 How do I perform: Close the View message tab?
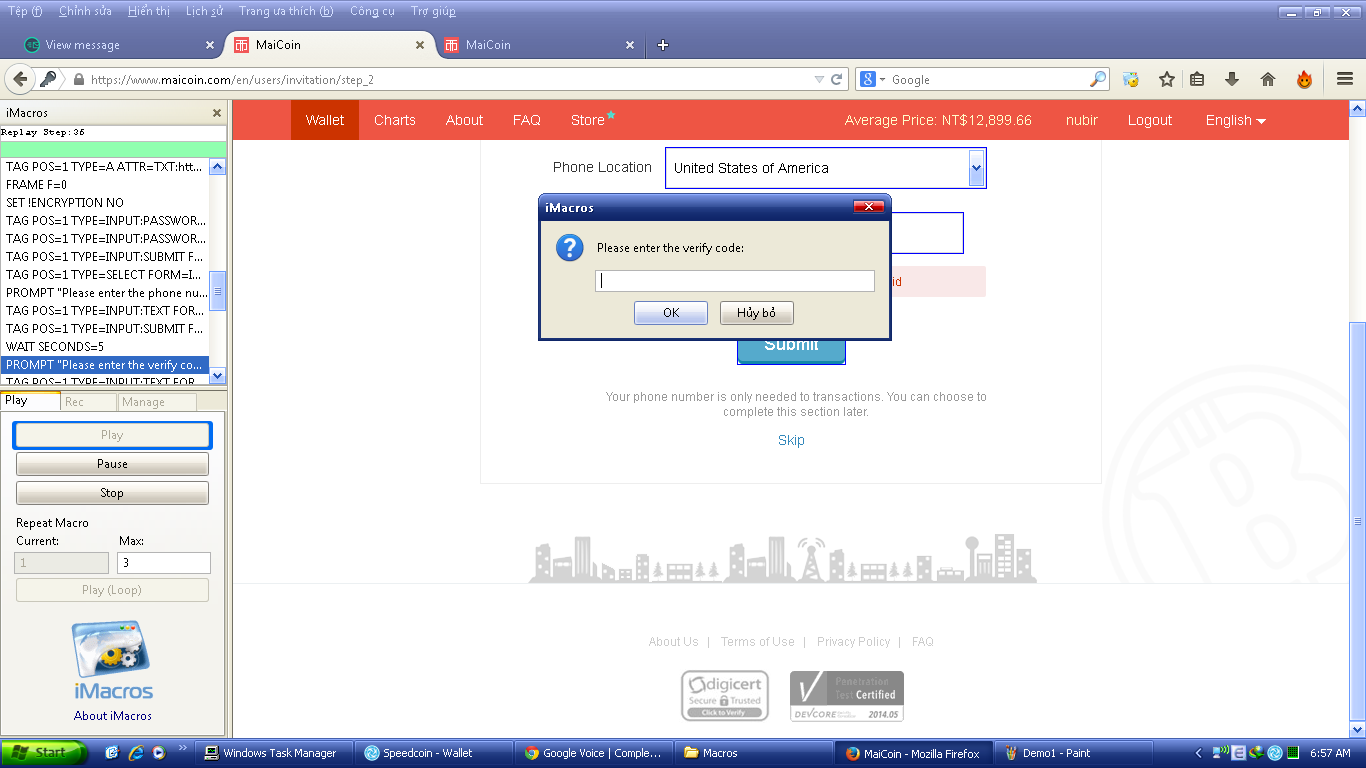coord(210,45)
